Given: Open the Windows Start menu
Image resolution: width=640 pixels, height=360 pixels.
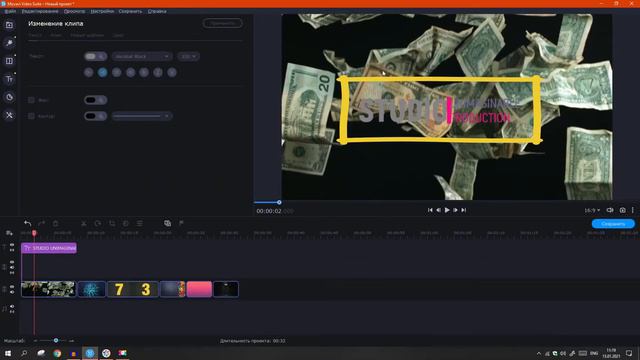Looking at the screenshot, I should pyautogui.click(x=8, y=353).
